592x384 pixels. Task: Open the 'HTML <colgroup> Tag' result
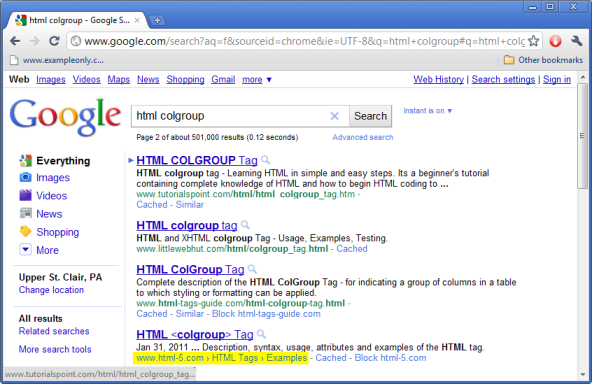(x=194, y=335)
